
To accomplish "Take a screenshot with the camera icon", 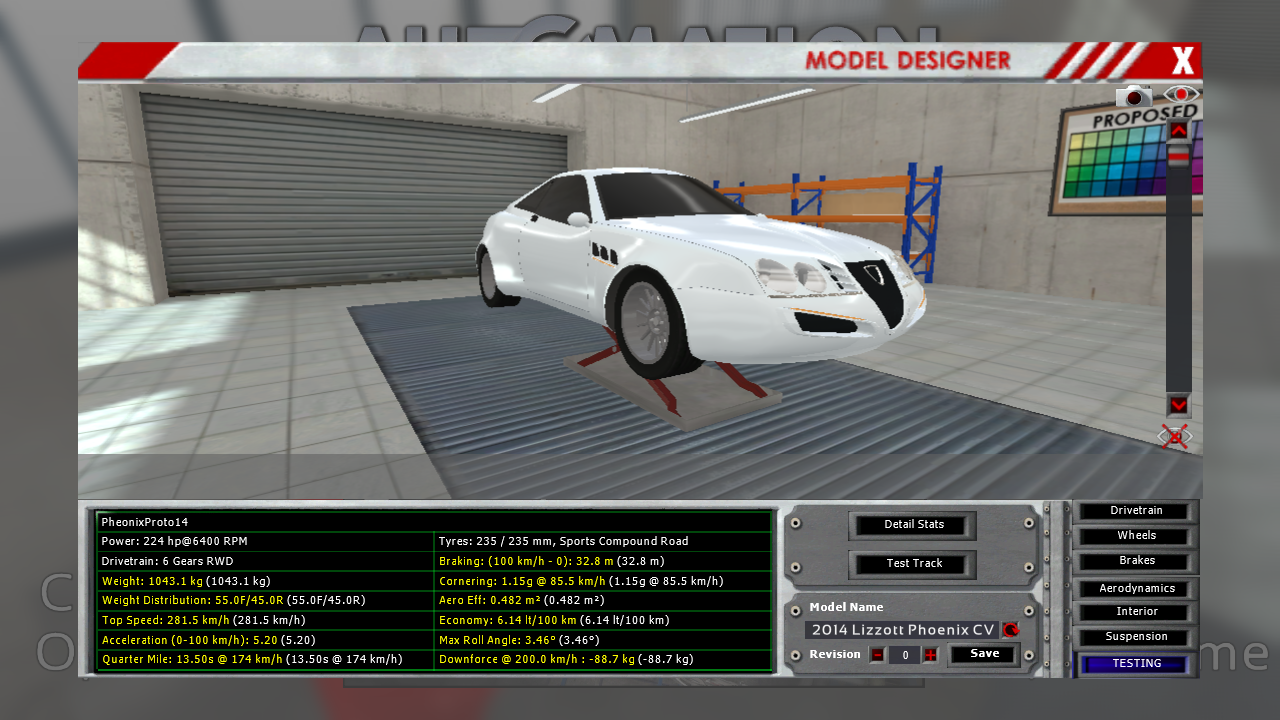I will pos(1134,96).
